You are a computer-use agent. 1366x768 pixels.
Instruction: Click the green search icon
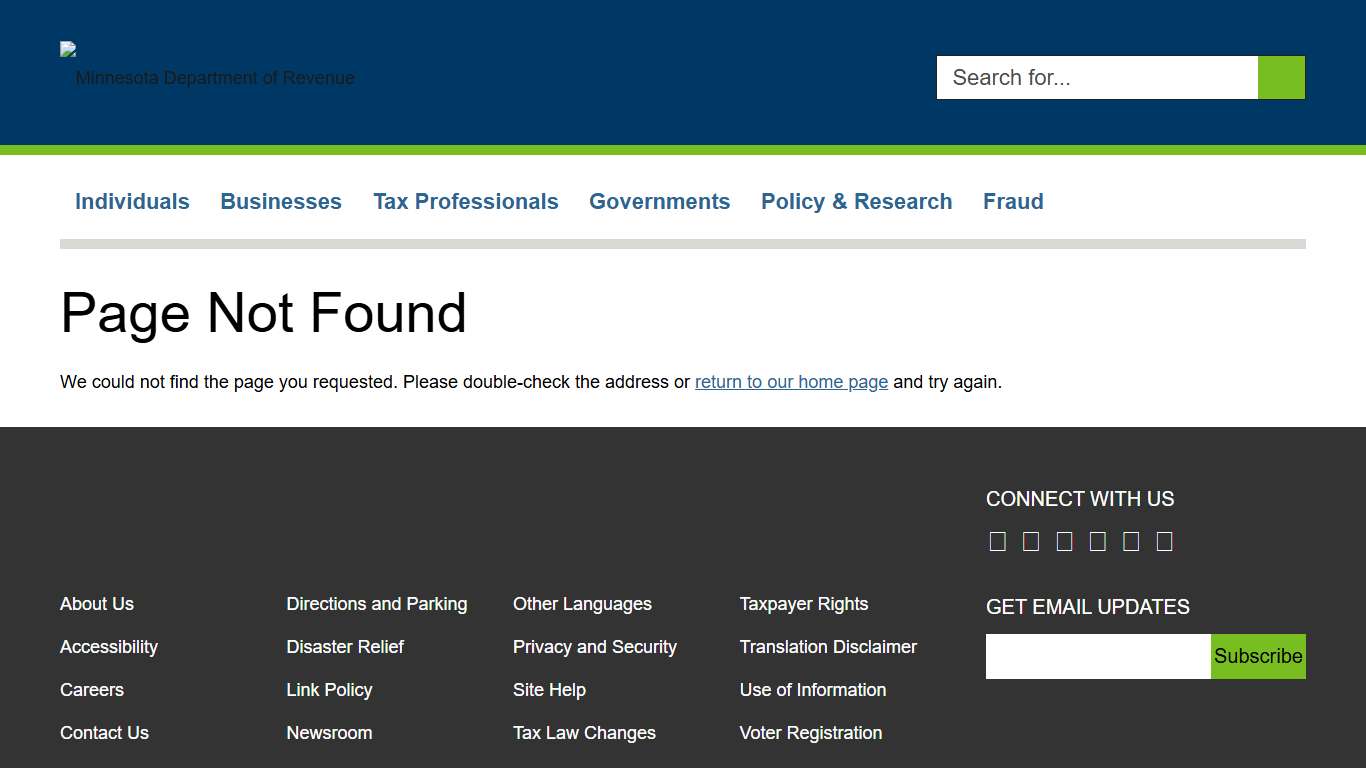1281,77
